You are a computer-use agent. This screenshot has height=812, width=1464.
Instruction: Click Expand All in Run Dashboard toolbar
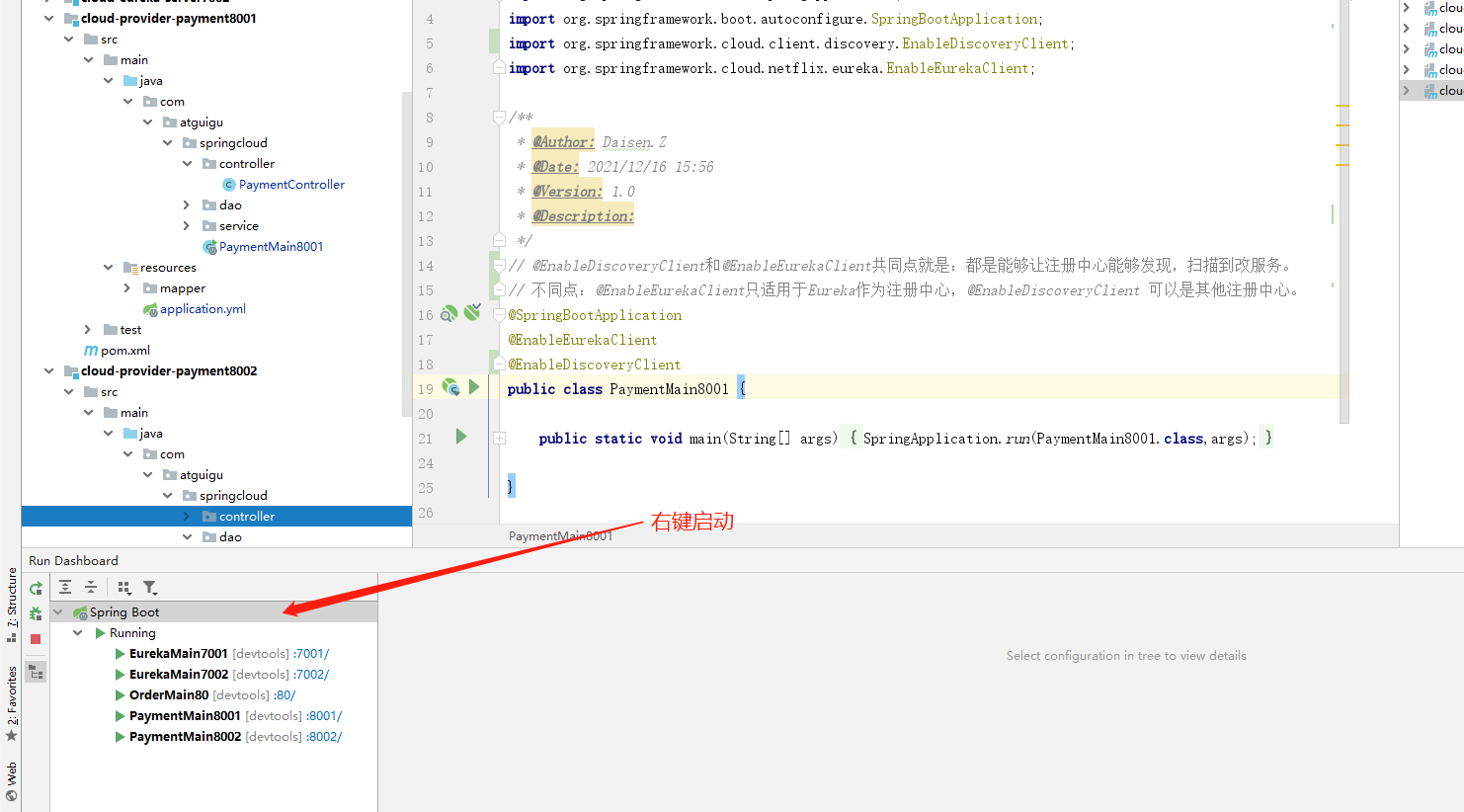[65, 587]
